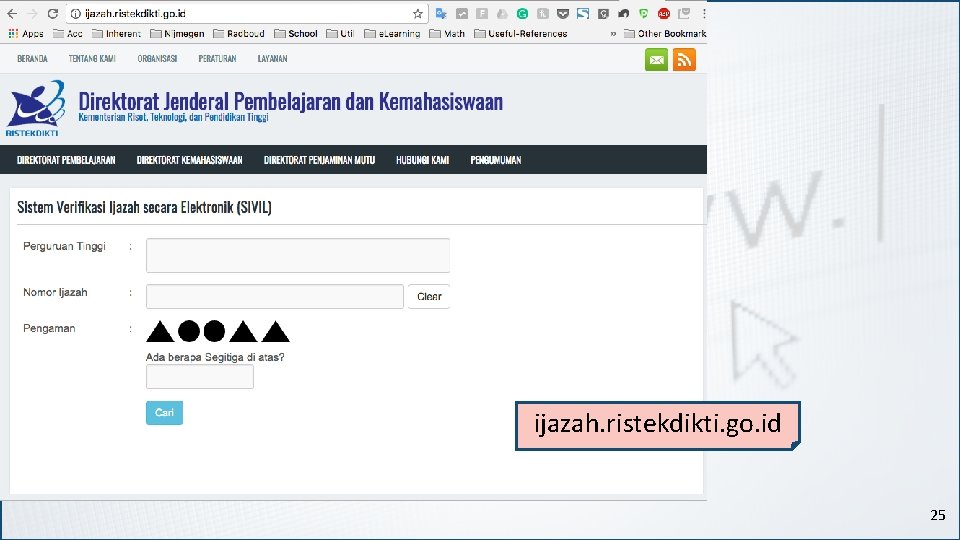Click into the Nomor Ijazah field

[x=275, y=296]
